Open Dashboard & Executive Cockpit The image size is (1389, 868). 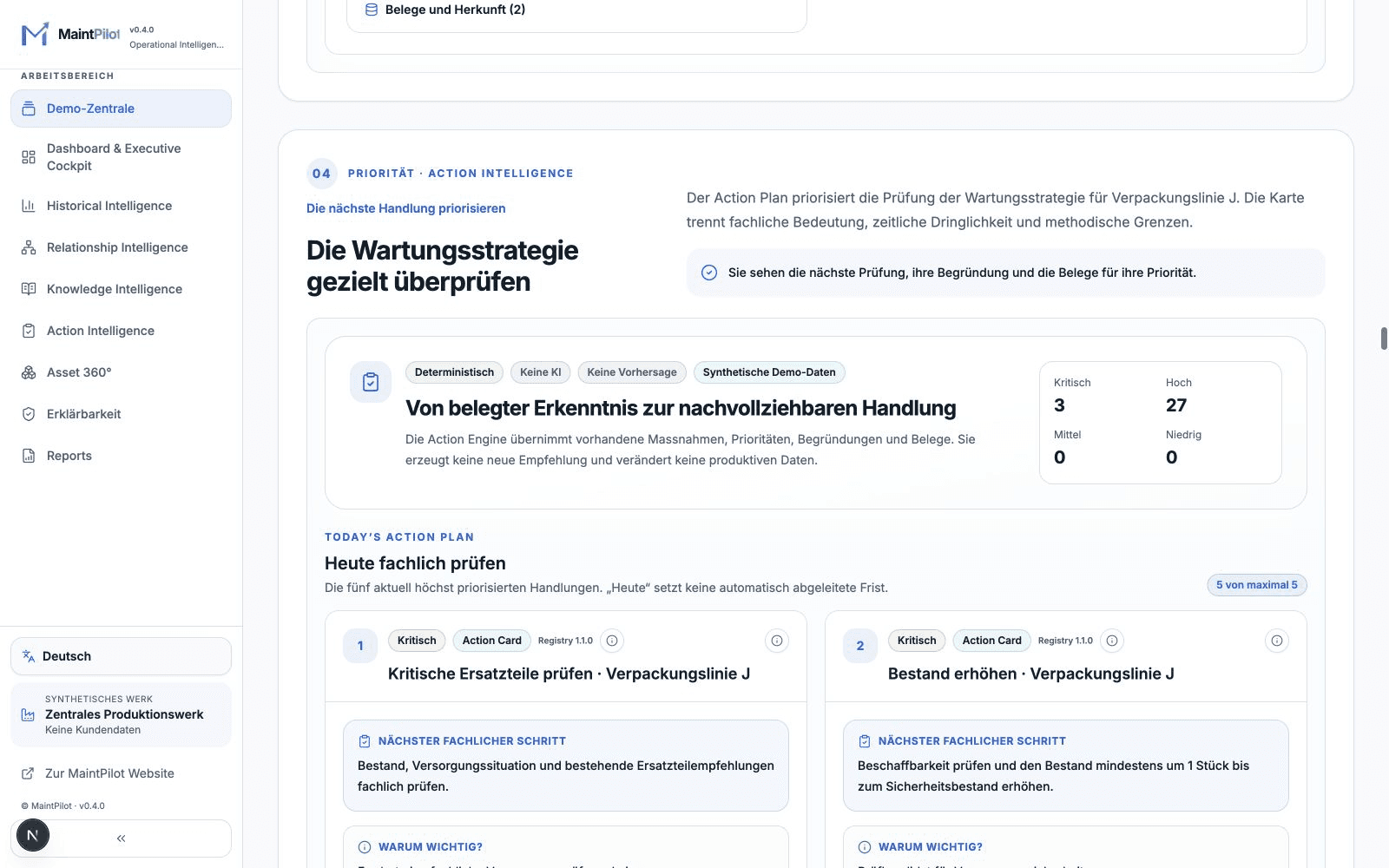(x=121, y=157)
